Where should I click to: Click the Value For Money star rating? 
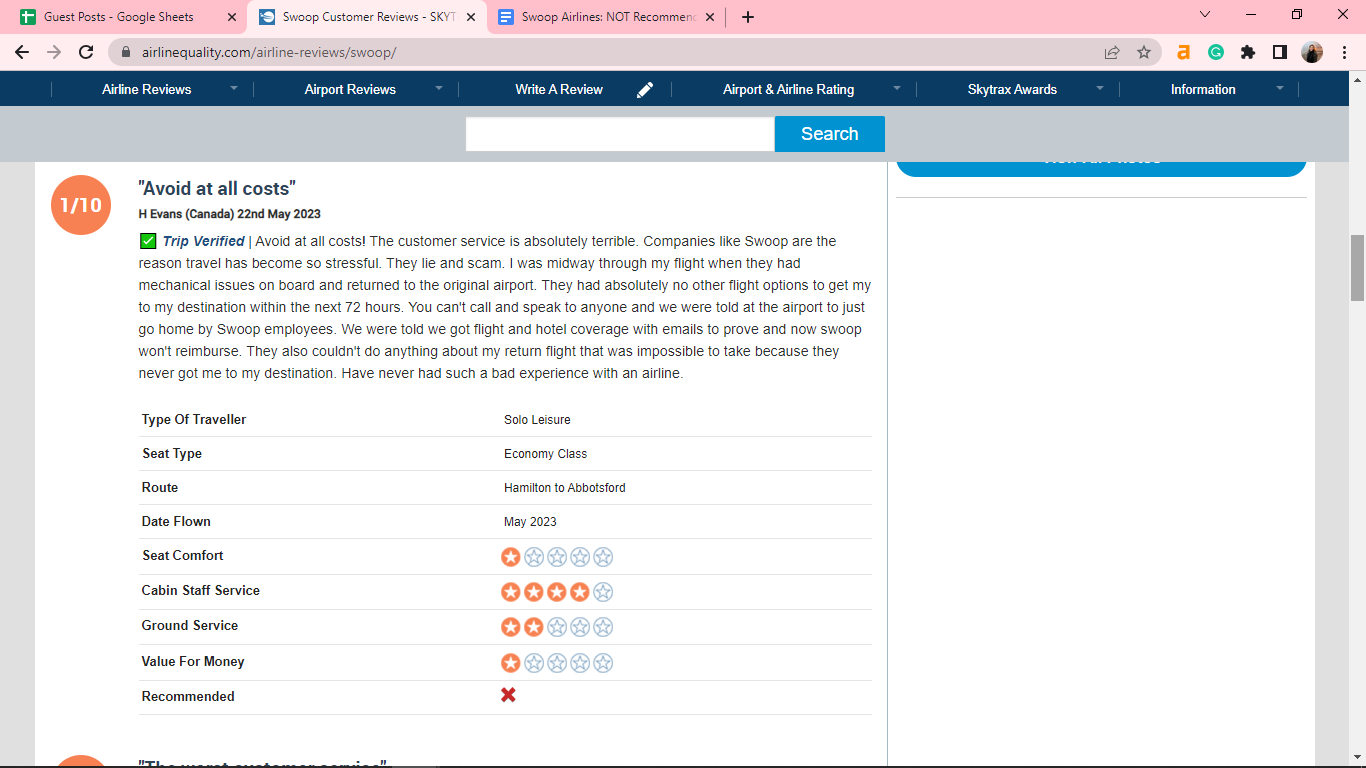pyautogui.click(x=557, y=663)
